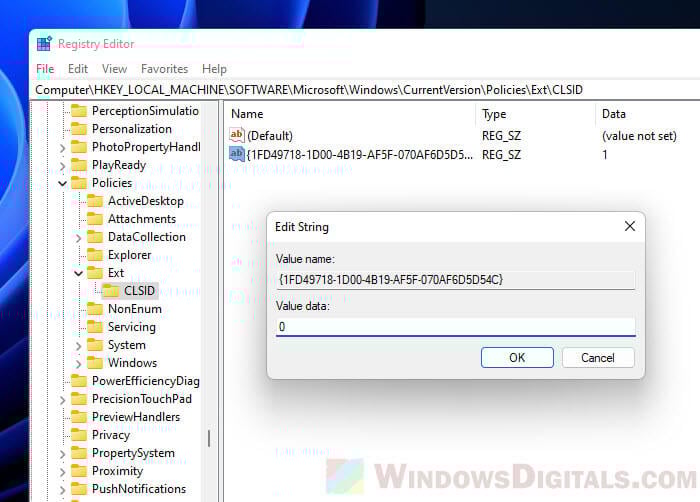The image size is (700, 502).
Task: Select the {1FD49718-1D00-4B19 value name text
Action: pos(360,155)
